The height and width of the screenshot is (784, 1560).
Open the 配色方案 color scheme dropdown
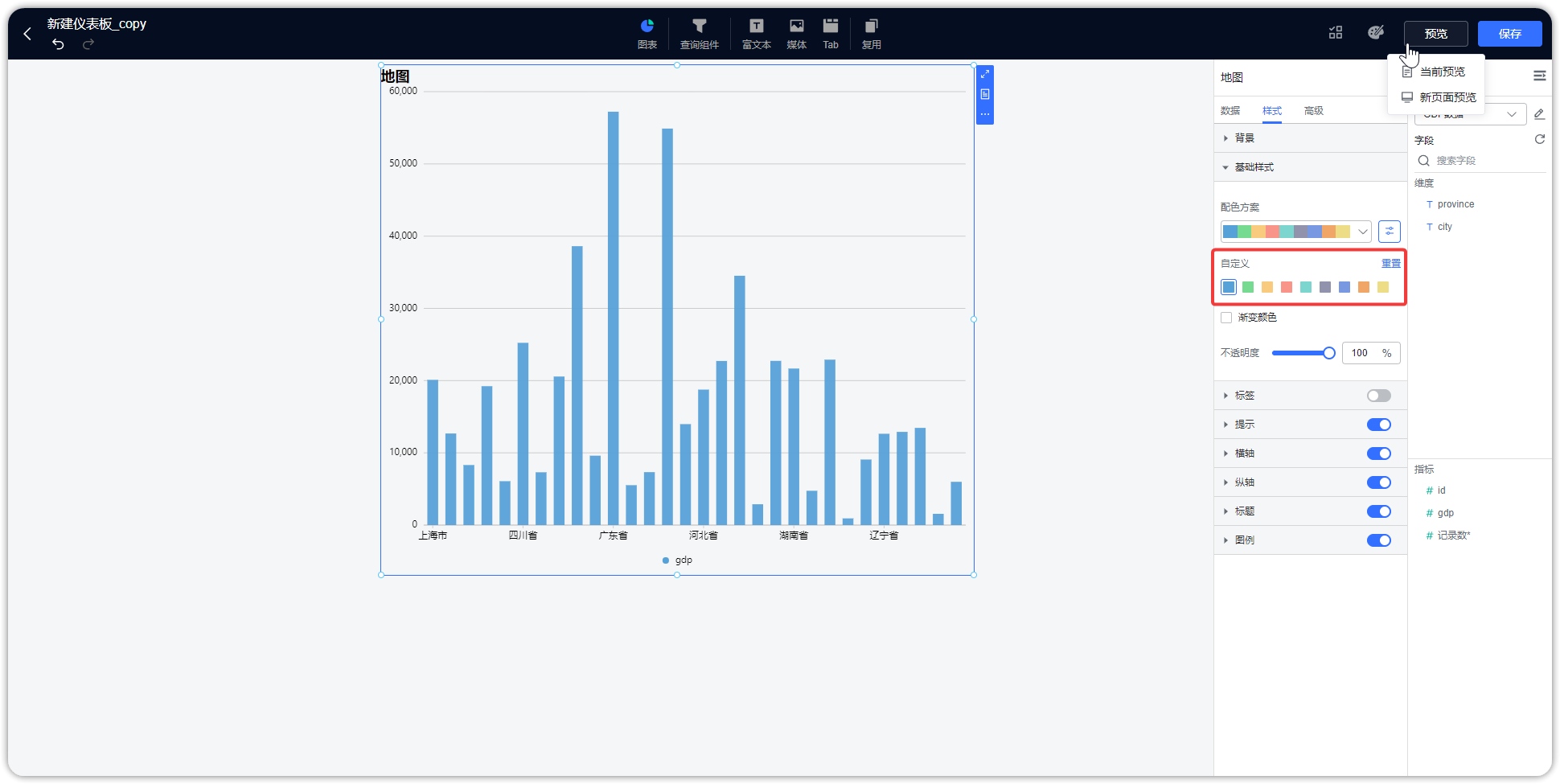pyautogui.click(x=1295, y=232)
